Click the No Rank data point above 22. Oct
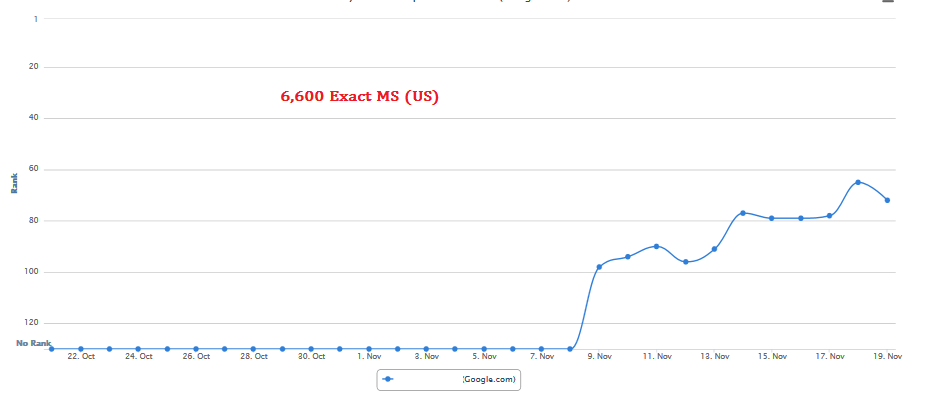Screen dimensions: 936x398 (x=81, y=349)
